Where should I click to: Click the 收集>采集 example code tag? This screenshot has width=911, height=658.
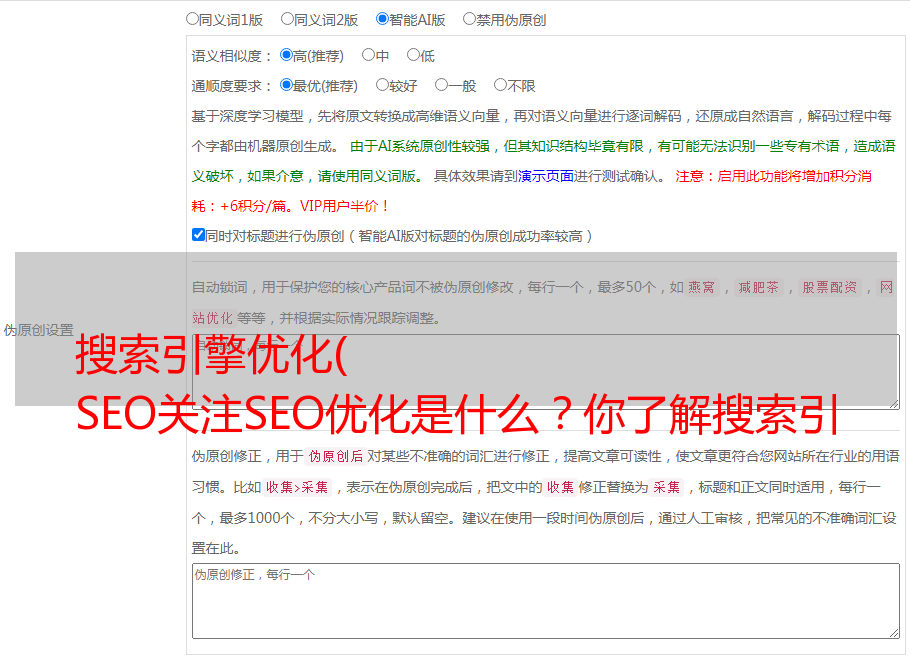pos(297,488)
